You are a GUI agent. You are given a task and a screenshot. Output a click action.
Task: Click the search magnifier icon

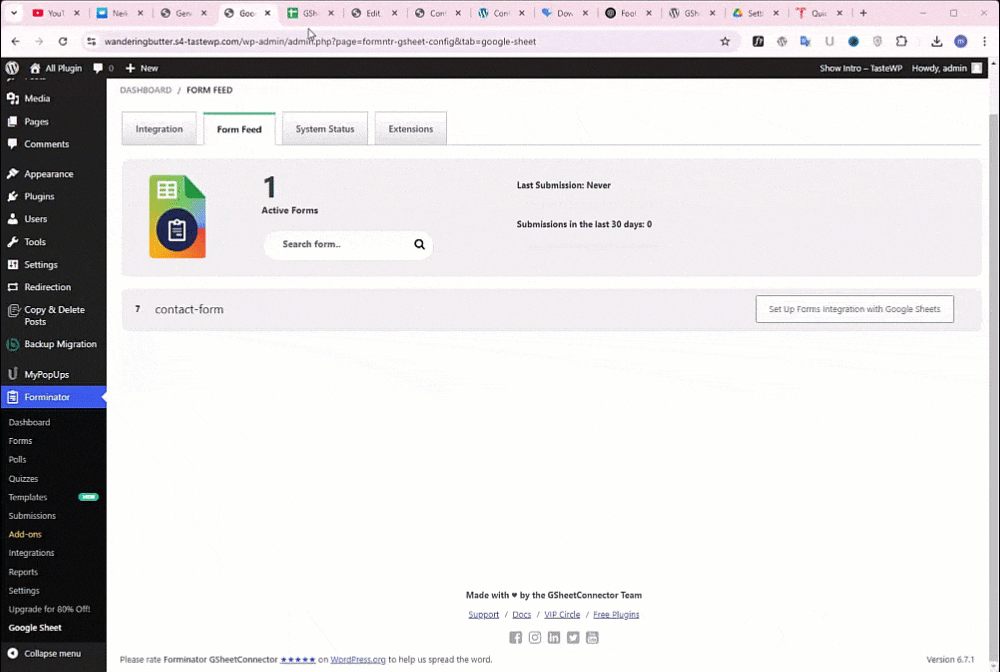tap(419, 244)
